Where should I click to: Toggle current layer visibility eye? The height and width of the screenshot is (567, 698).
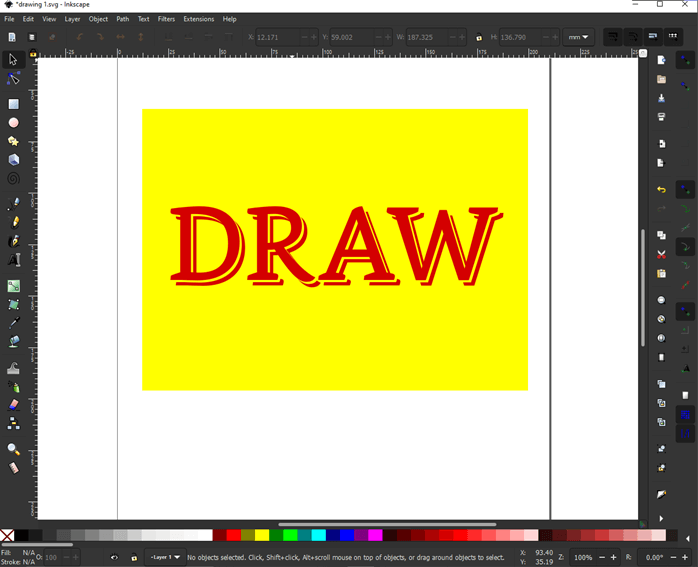[114, 557]
